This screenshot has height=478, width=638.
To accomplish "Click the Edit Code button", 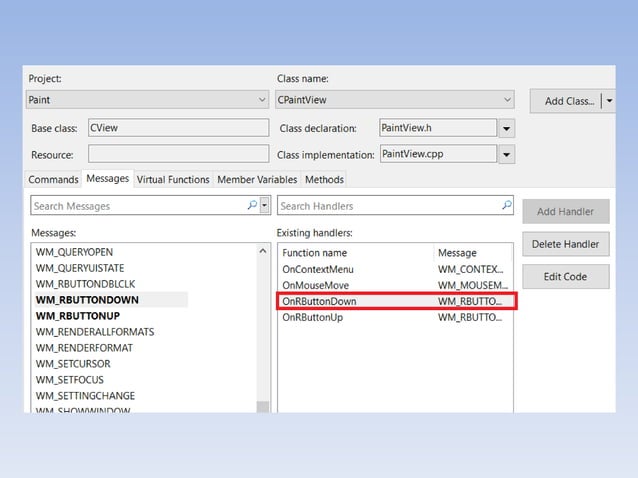I will (565, 277).
